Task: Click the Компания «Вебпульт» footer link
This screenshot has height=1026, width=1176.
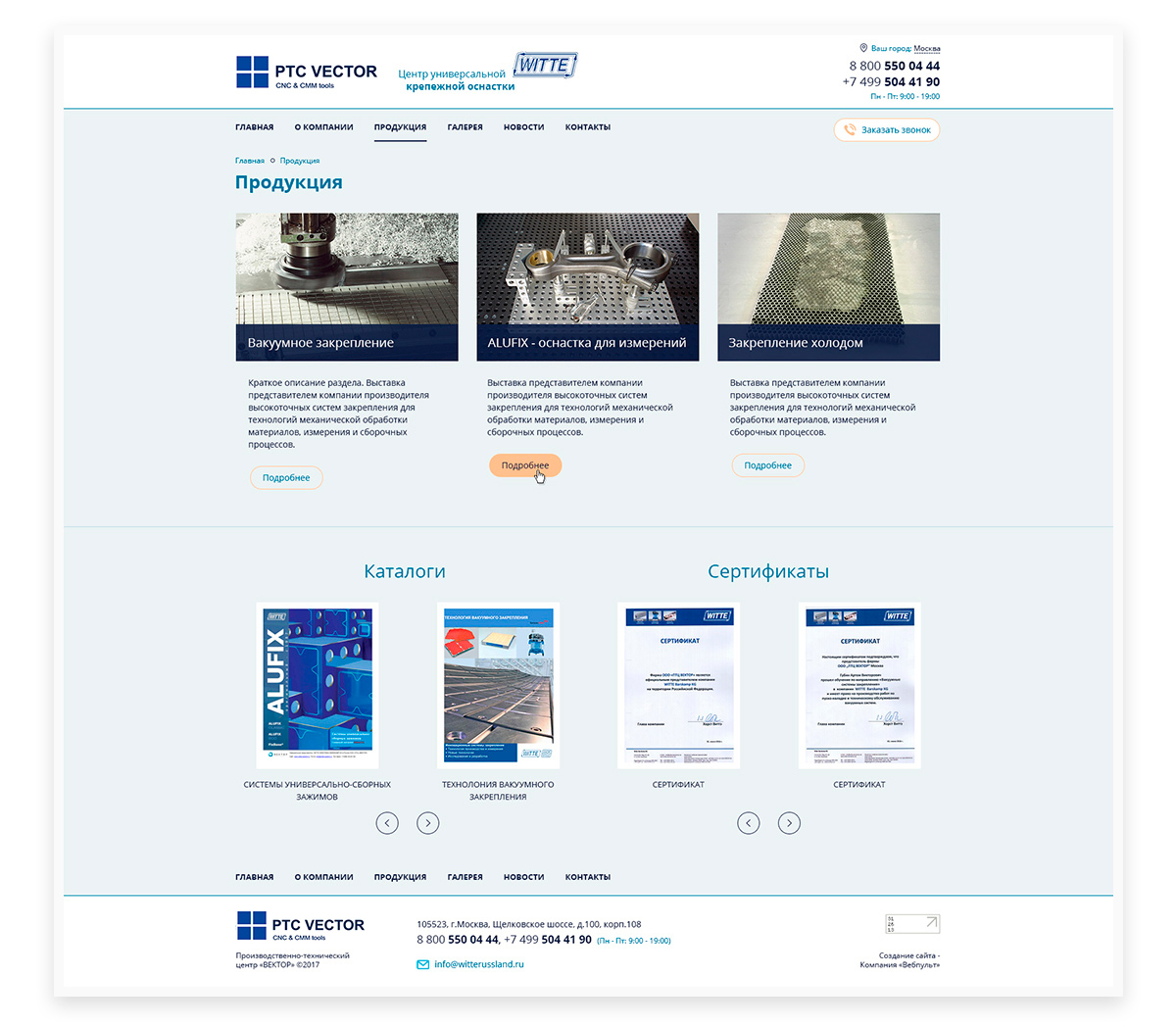Action: pos(900,964)
